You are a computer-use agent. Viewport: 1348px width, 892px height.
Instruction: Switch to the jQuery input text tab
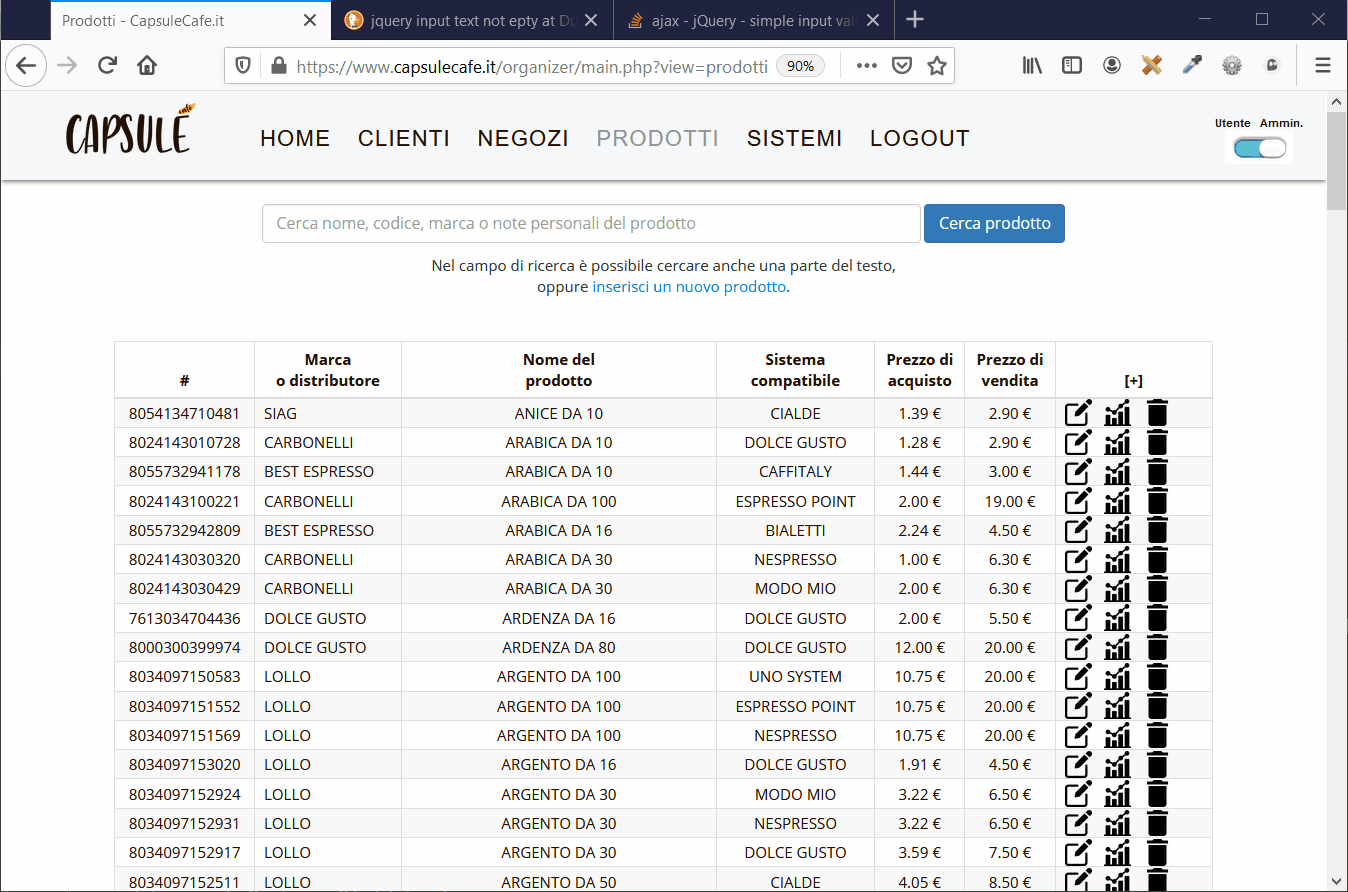coord(472,20)
